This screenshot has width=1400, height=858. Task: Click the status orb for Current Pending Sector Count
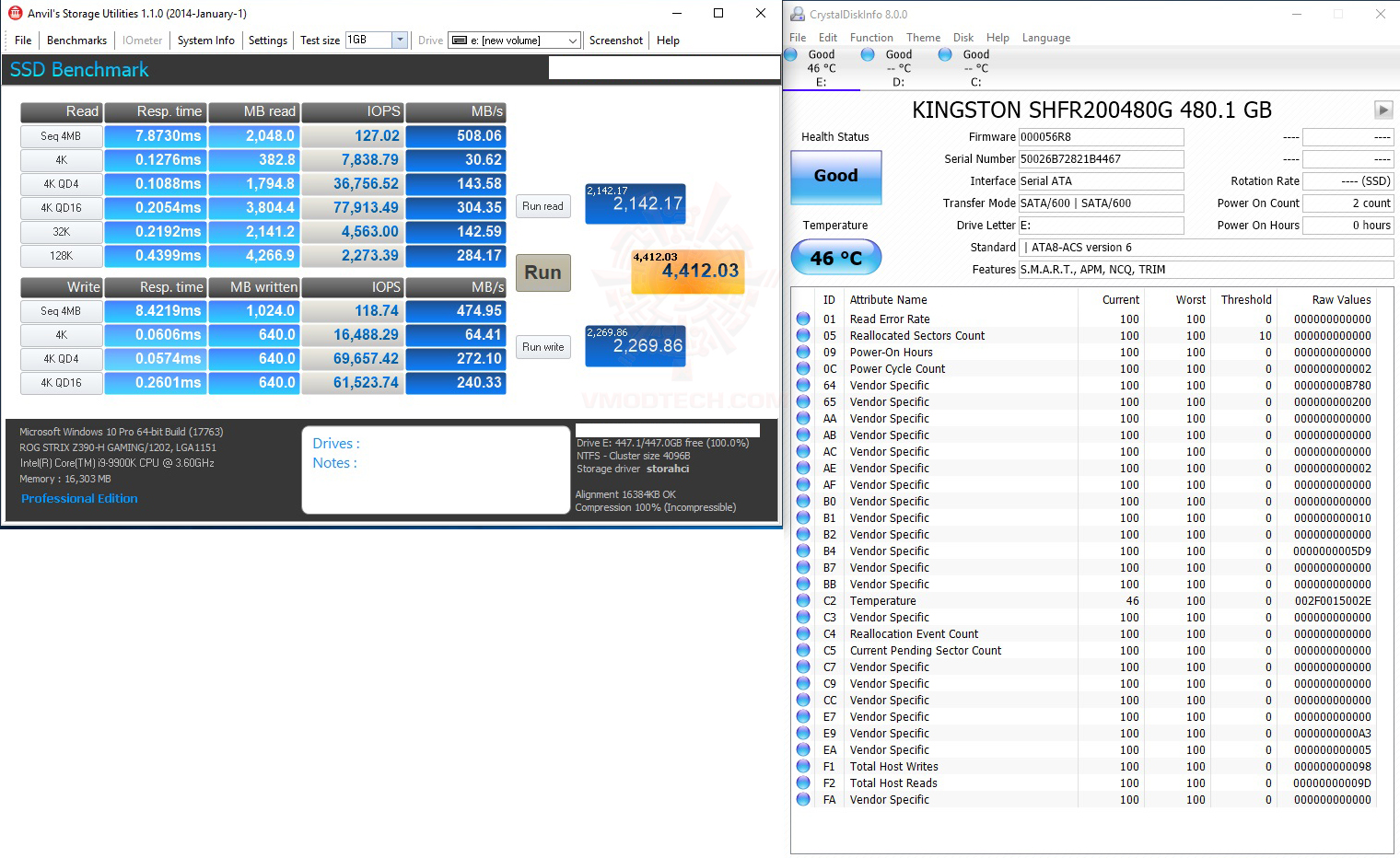803,651
